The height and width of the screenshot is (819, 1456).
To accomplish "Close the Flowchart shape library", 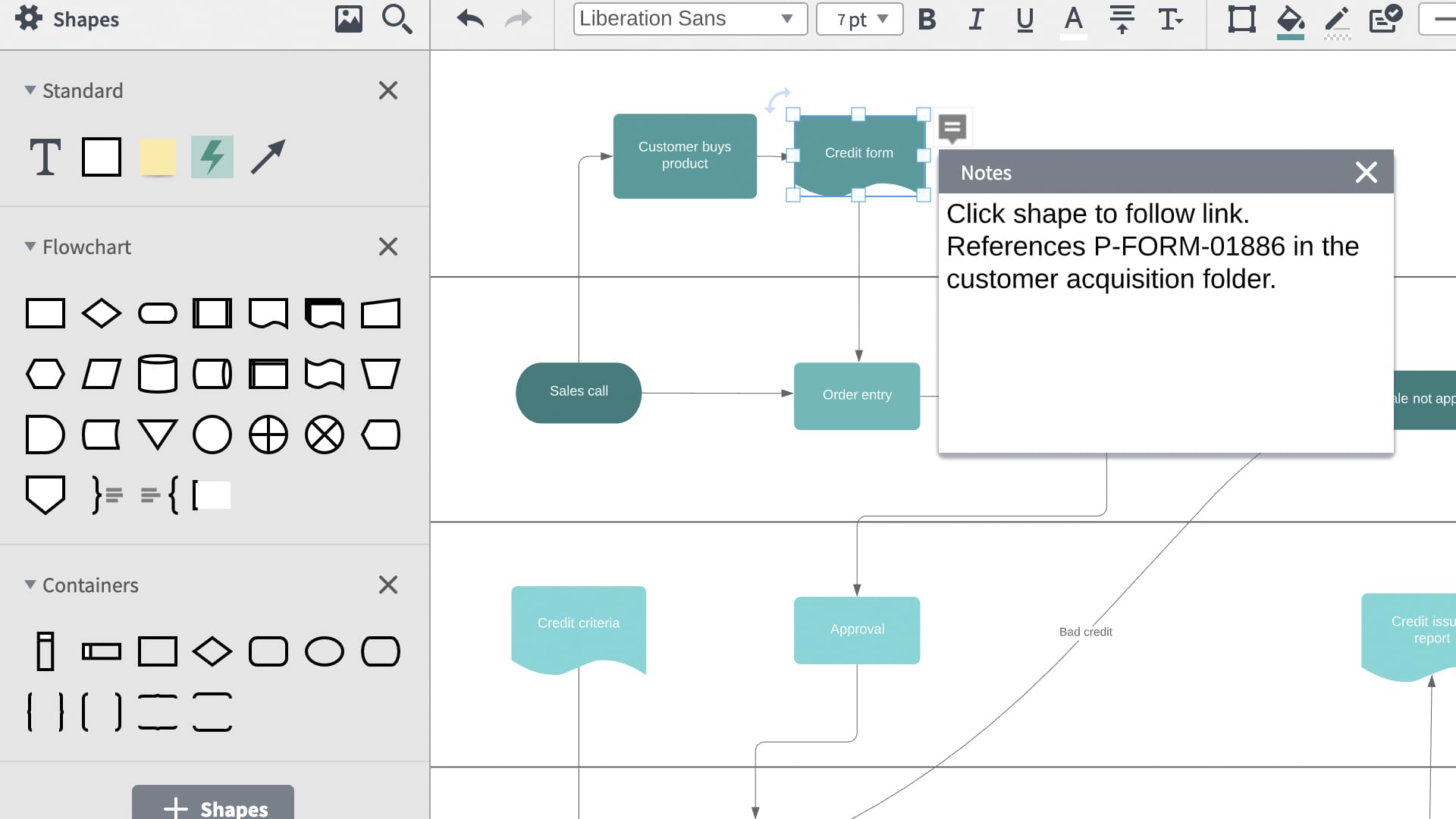I will [x=388, y=246].
